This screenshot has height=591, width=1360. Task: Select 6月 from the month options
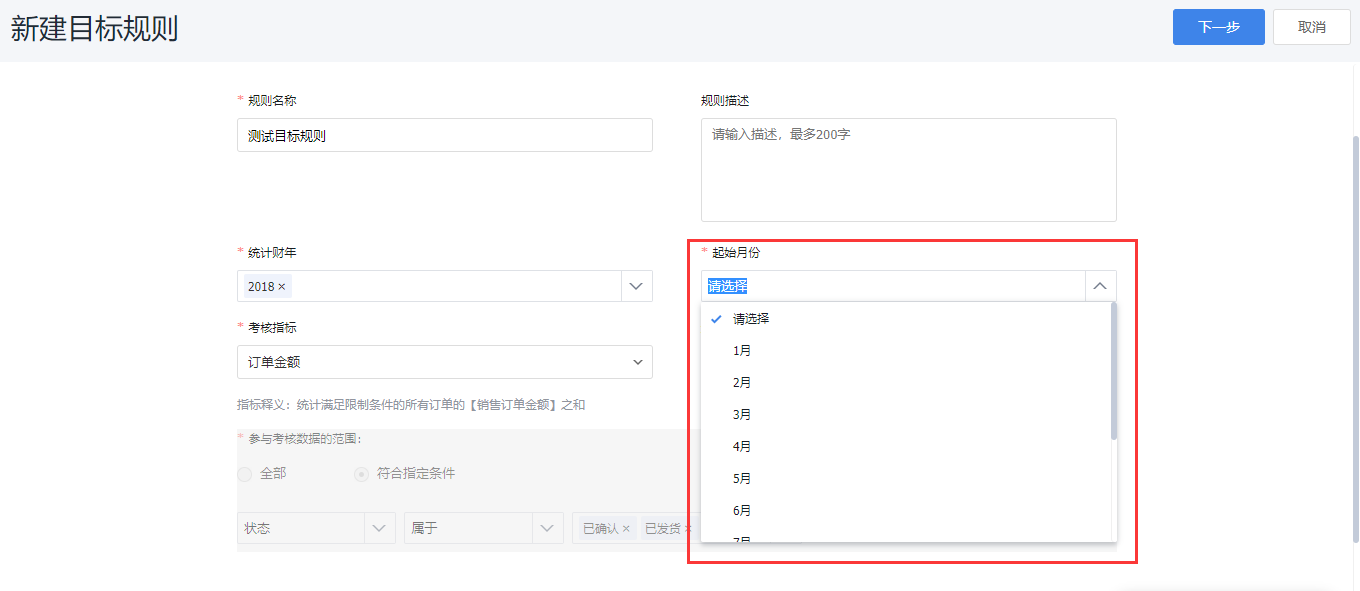click(x=742, y=511)
